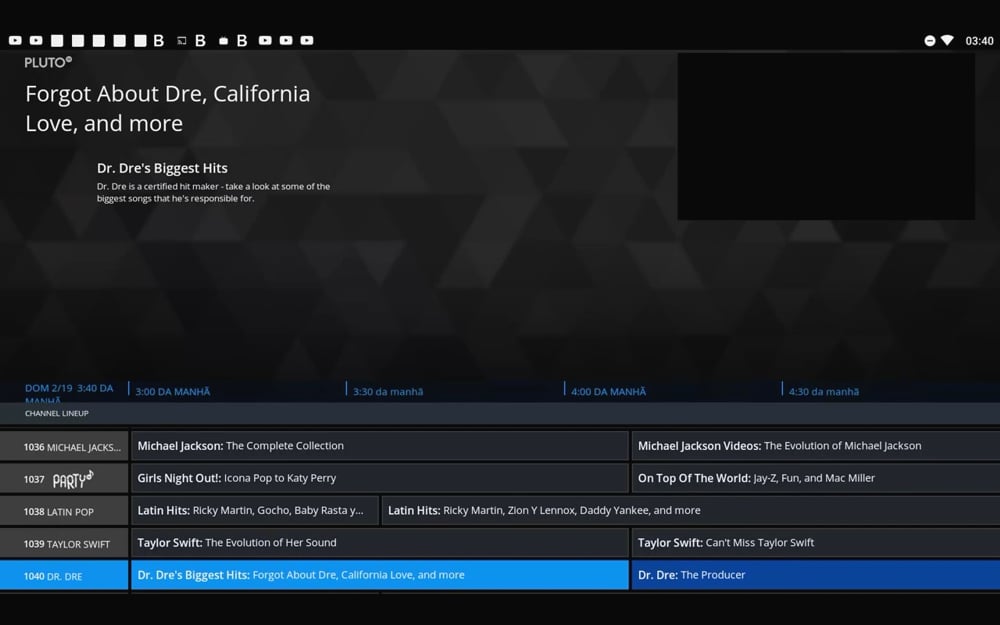
Task: Click the 3:30 da manhã time marker
Action: point(388,392)
